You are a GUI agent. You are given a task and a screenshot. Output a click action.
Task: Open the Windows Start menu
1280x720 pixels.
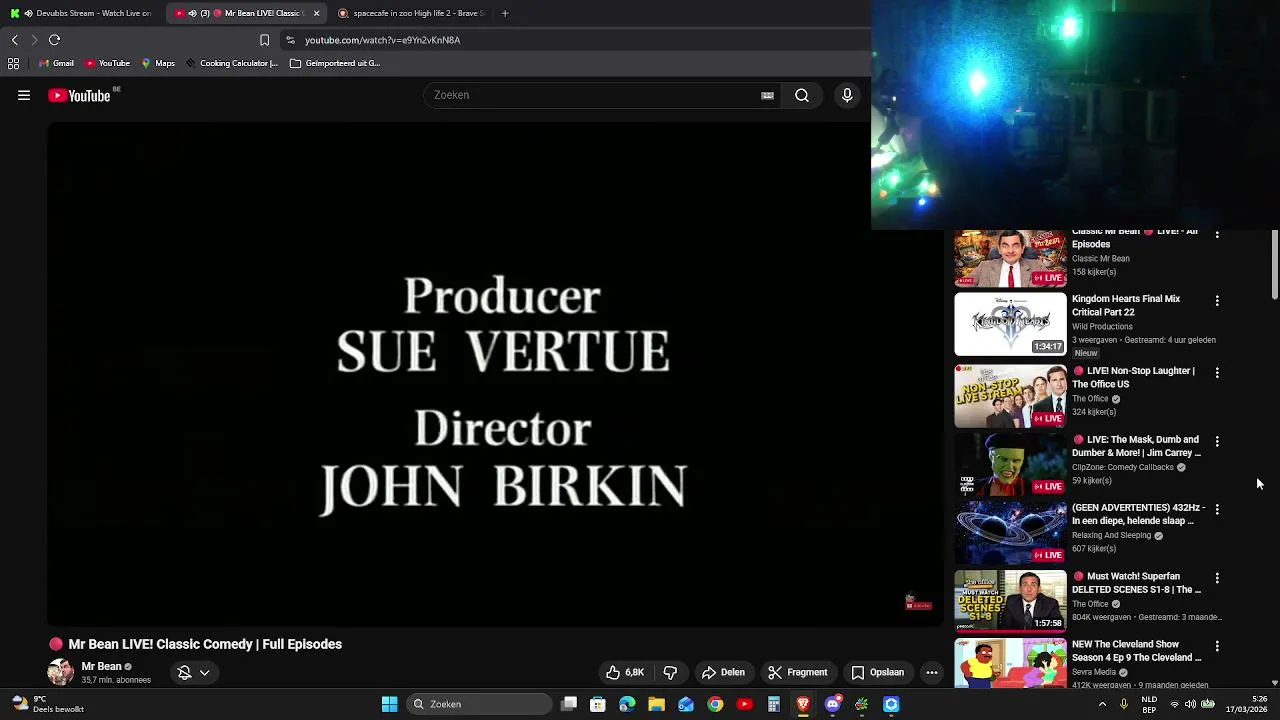coord(389,704)
